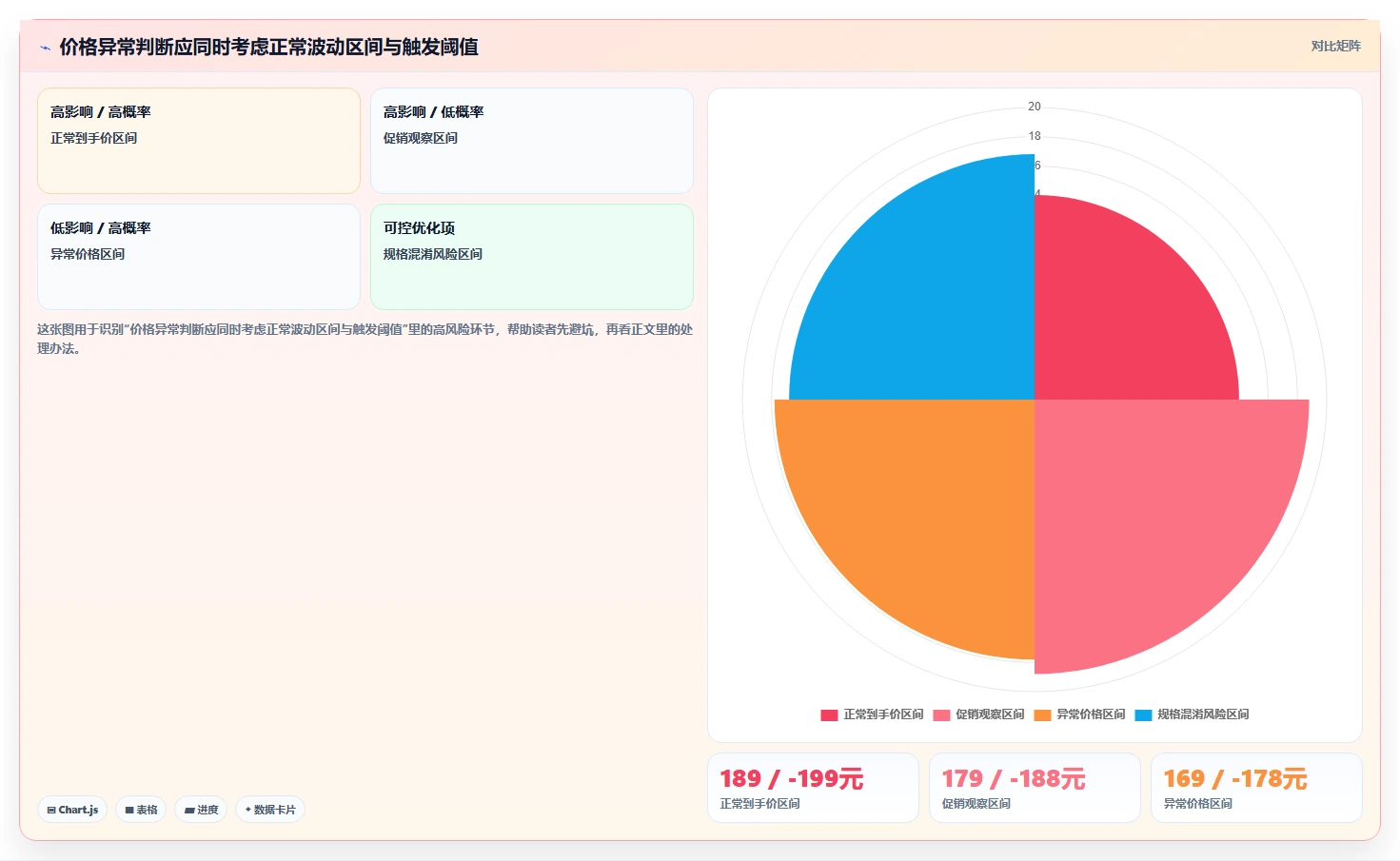The image size is (1400, 861).
Task: Click 正常到手价区间 text in first matrix card
Action: click(x=93, y=138)
